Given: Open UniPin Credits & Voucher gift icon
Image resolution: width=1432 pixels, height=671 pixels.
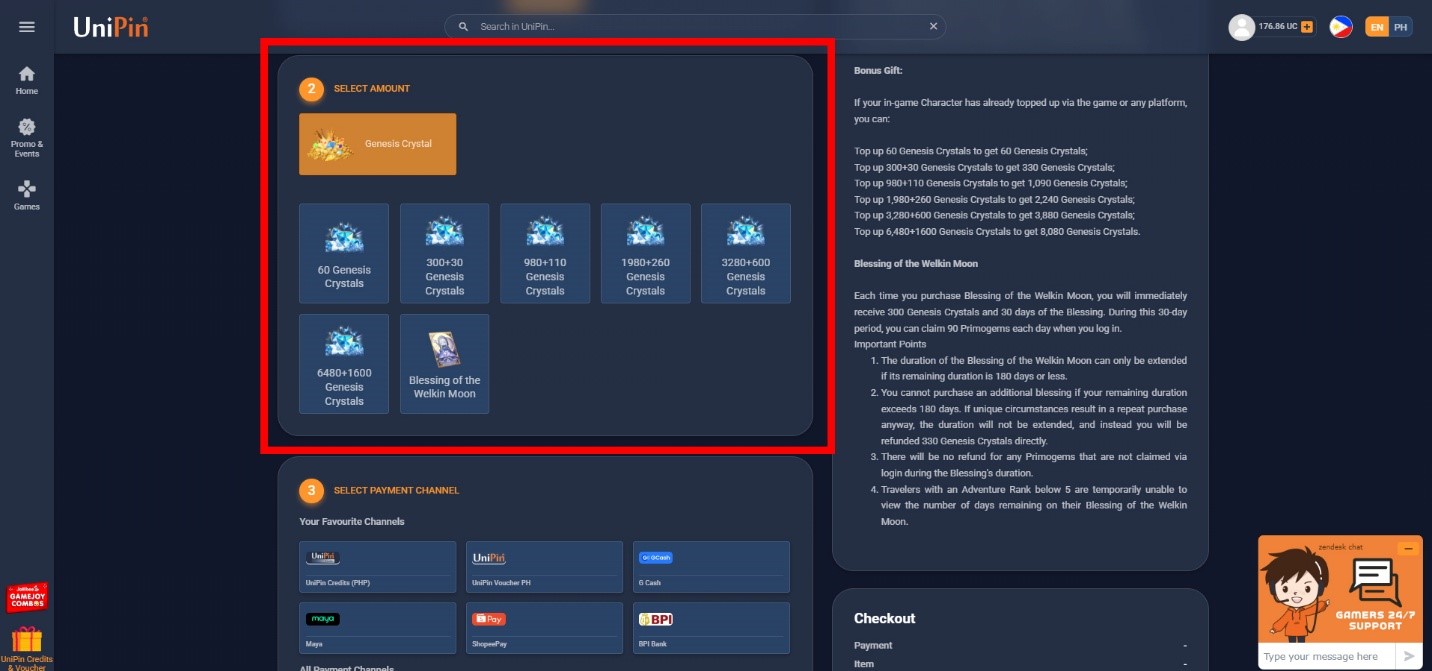Looking at the screenshot, I should 27,648.
